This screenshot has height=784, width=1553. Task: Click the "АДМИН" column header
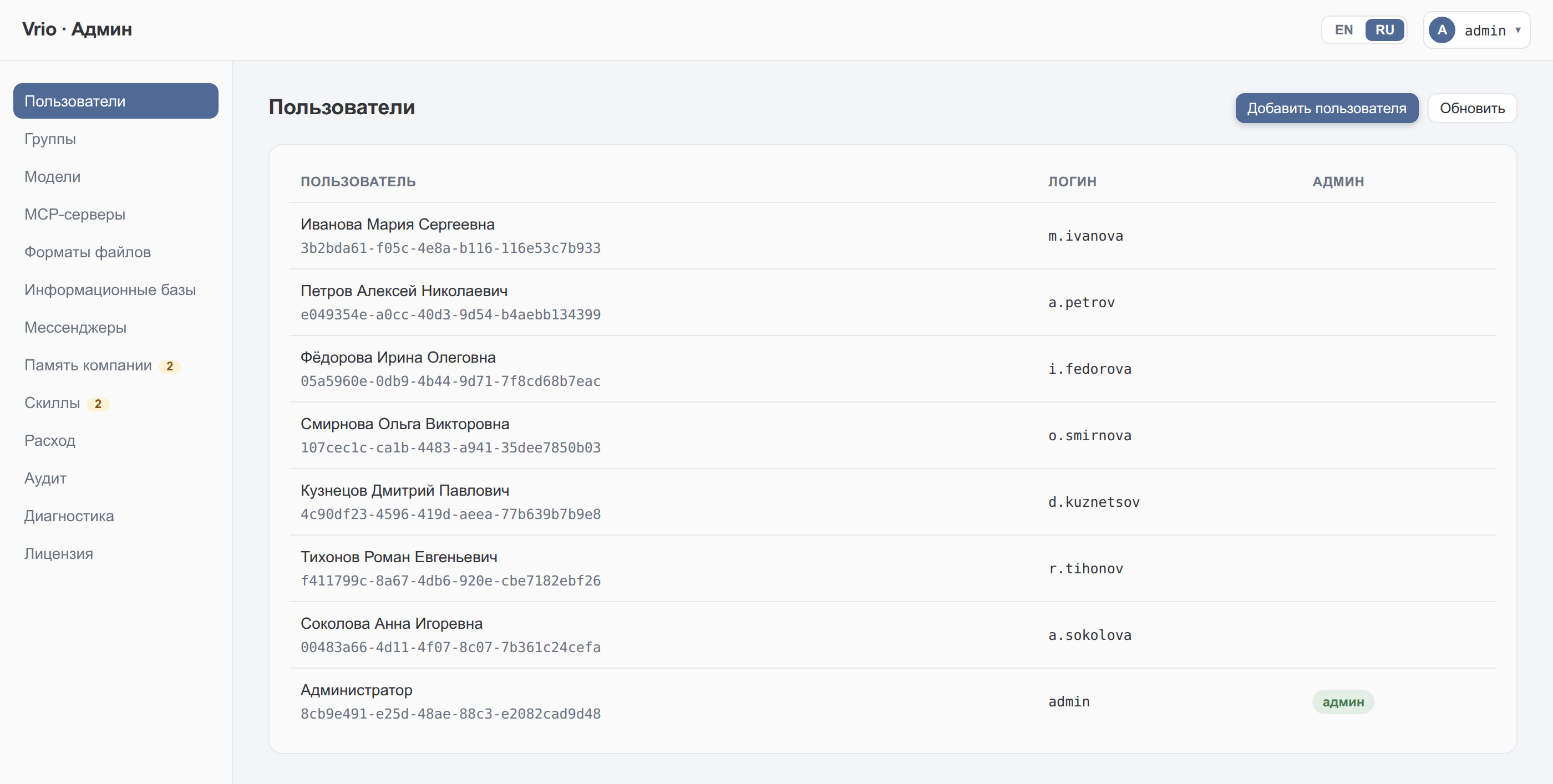click(x=1338, y=182)
